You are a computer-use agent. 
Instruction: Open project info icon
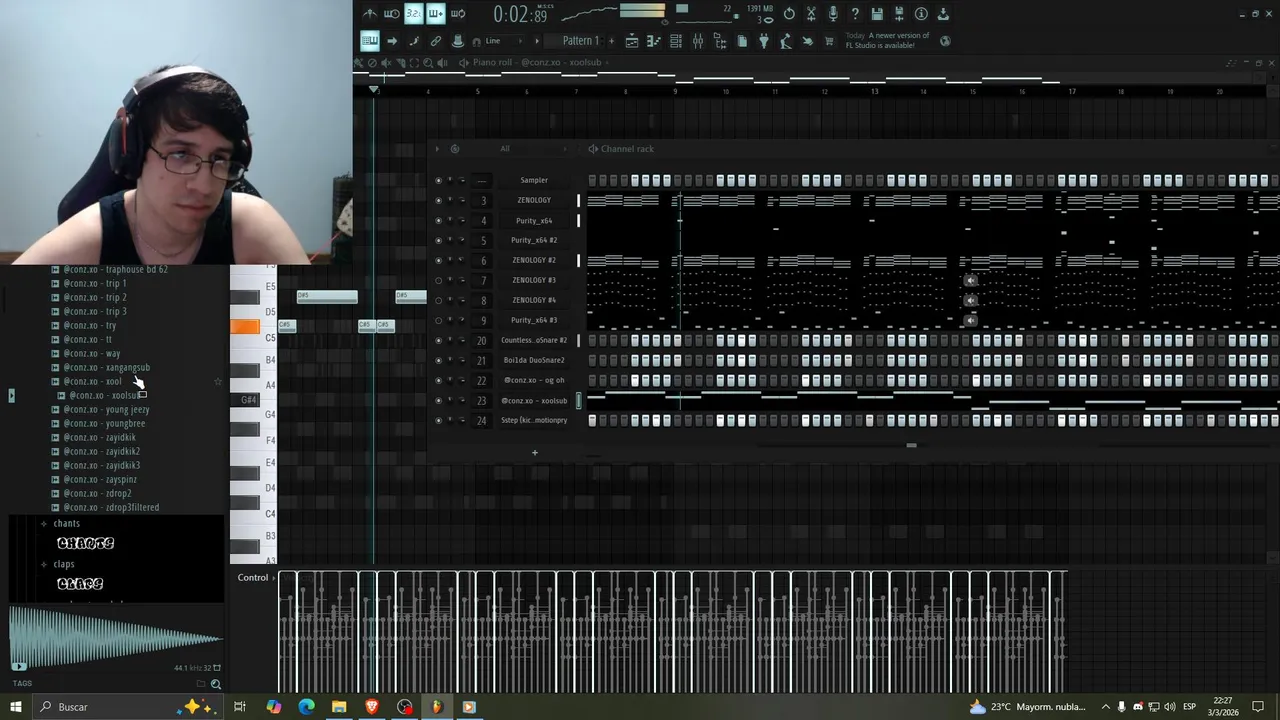click(921, 14)
